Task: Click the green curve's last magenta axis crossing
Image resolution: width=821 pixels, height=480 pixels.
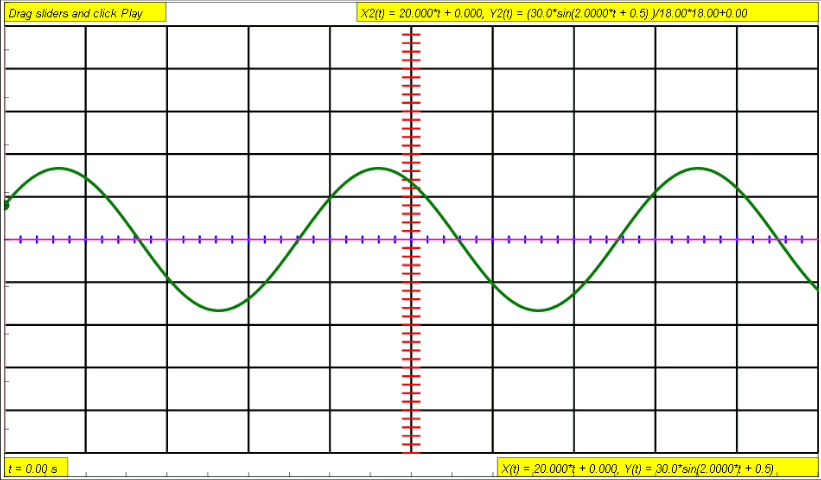Action: point(776,240)
